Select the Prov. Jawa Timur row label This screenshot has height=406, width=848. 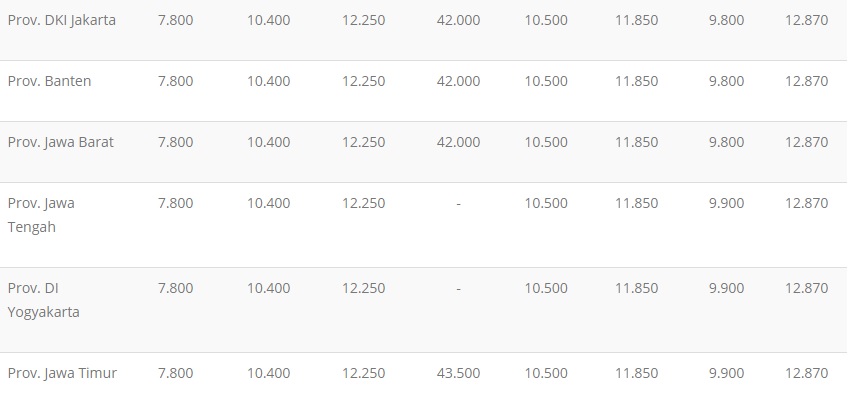tap(62, 373)
